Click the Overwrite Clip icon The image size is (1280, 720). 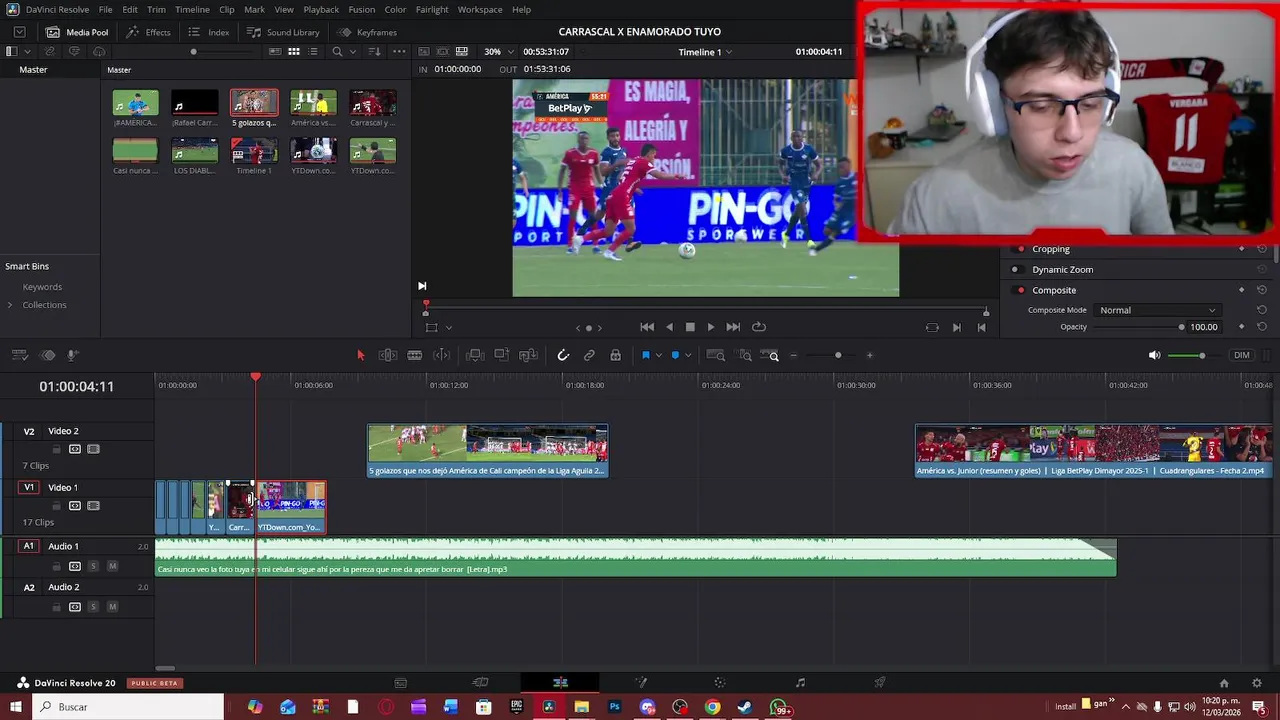pyautogui.click(x=502, y=355)
